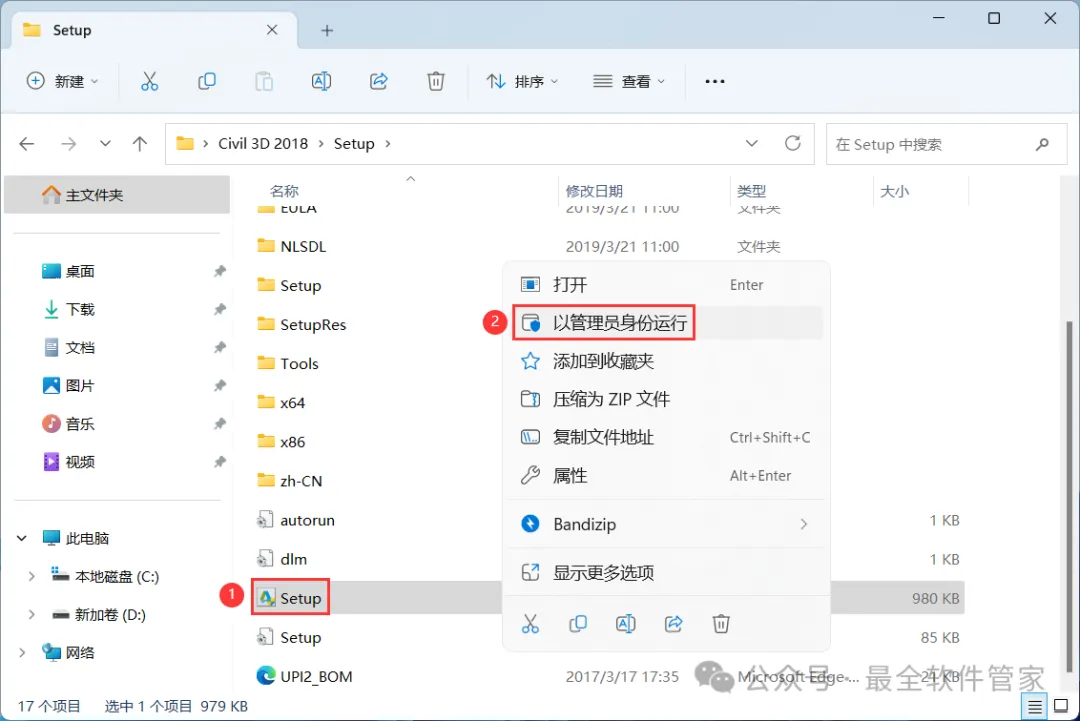Open the three-dot more options menu

(x=715, y=81)
